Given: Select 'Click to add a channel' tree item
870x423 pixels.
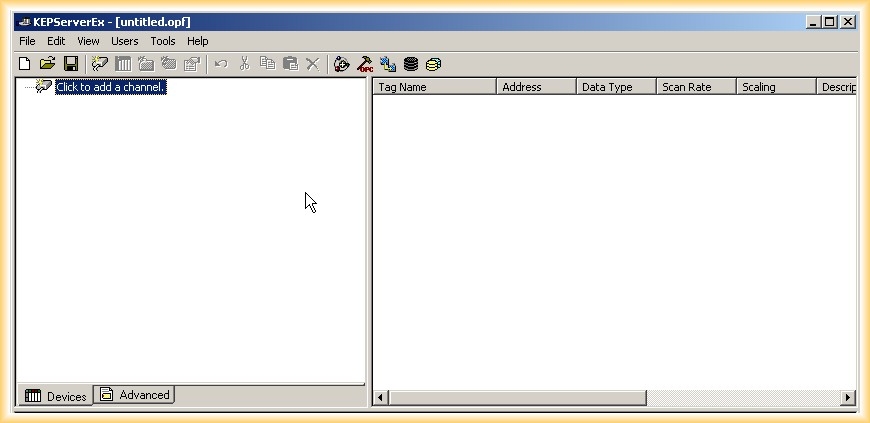Looking at the screenshot, I should [x=110, y=87].
